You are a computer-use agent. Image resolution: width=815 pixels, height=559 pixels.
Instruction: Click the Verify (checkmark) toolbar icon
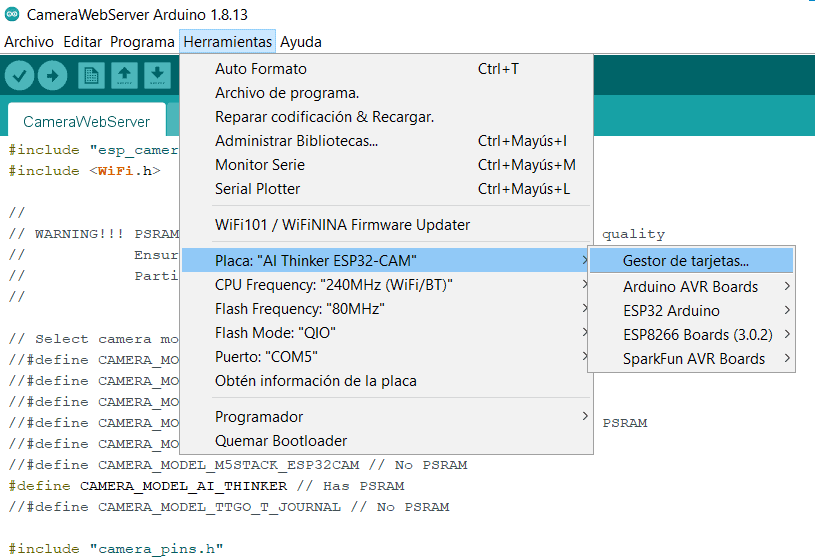tap(20, 75)
